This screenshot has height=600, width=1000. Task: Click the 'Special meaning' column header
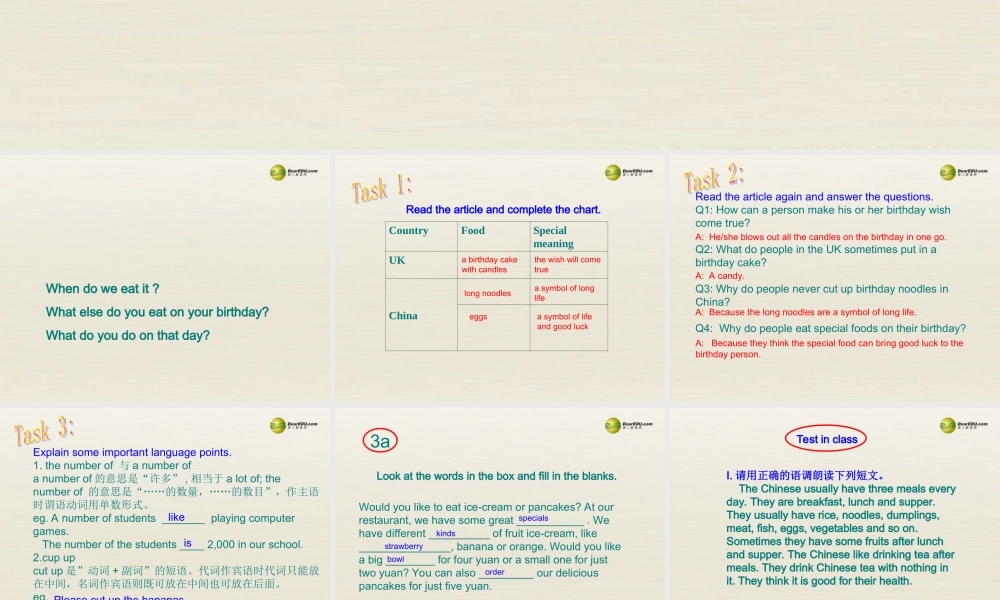coord(553,237)
